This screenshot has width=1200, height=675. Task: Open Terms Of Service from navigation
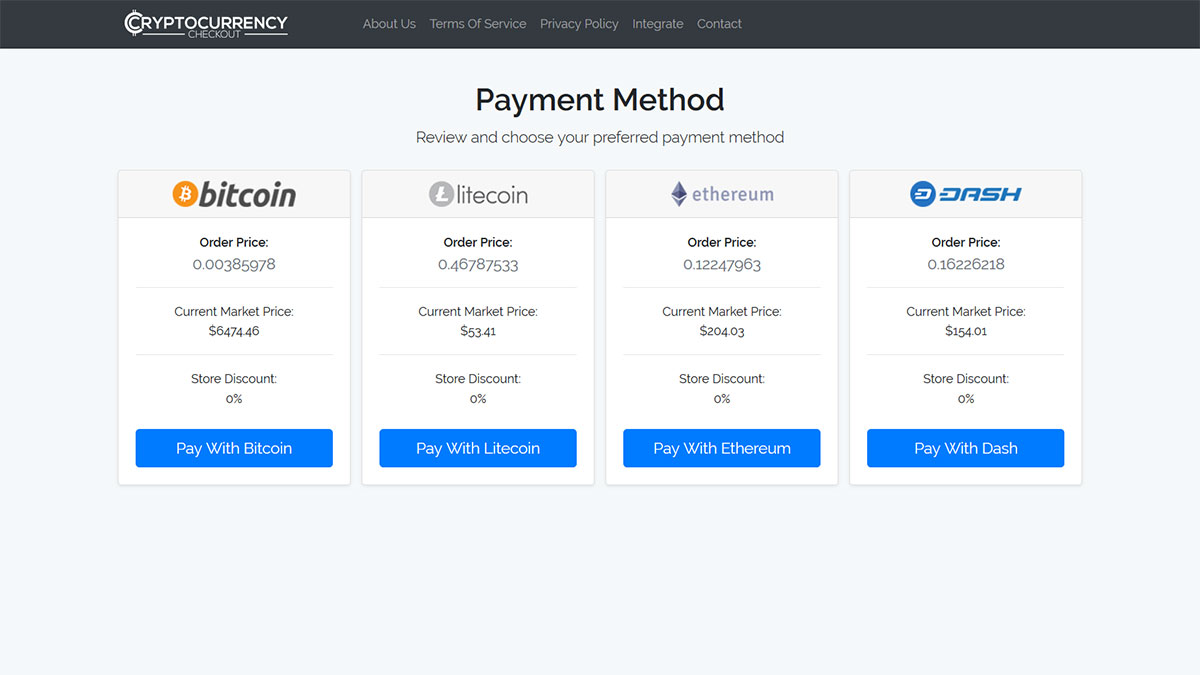[478, 24]
